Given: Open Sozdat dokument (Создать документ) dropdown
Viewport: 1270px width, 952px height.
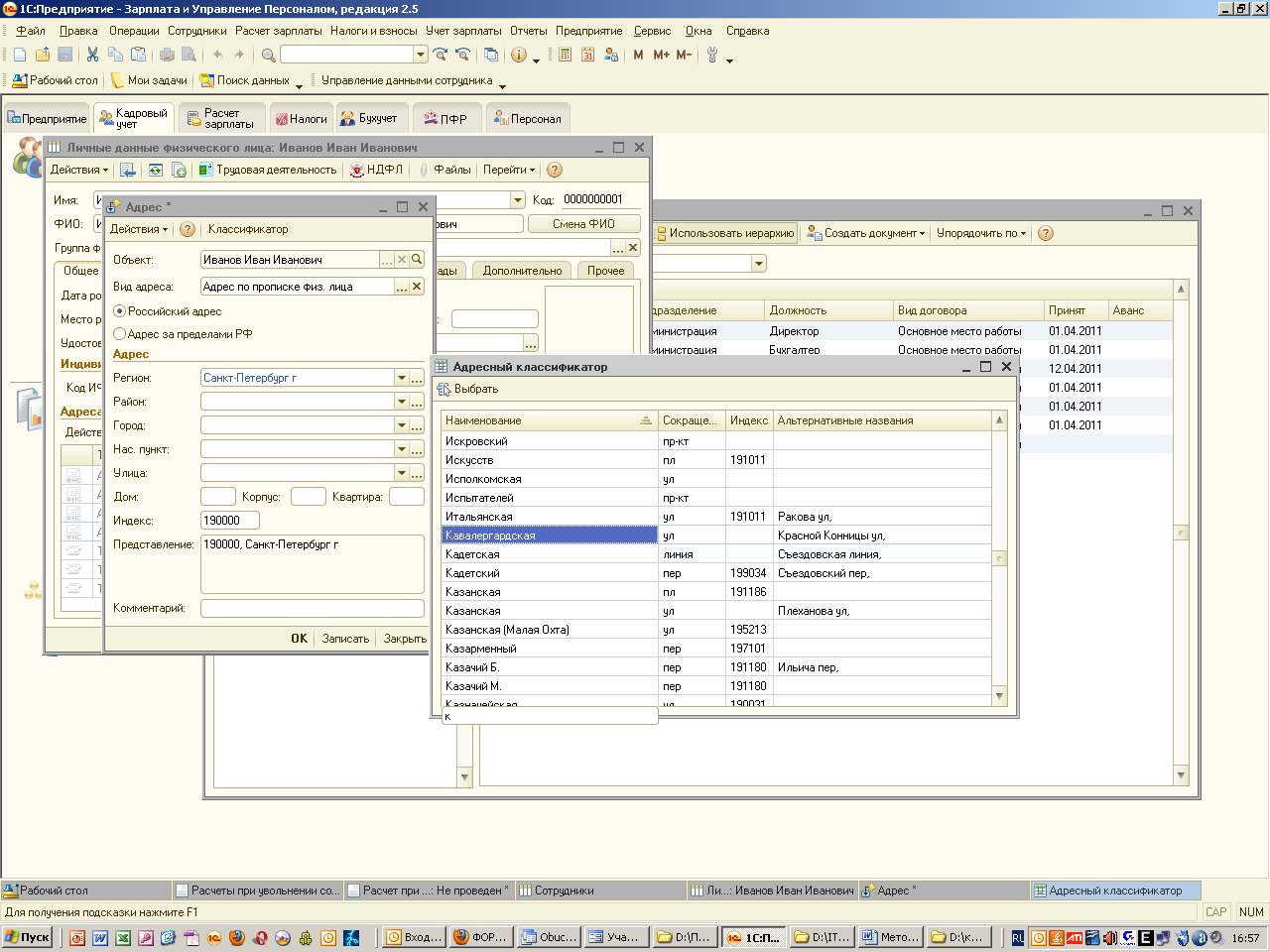Looking at the screenshot, I should point(865,233).
